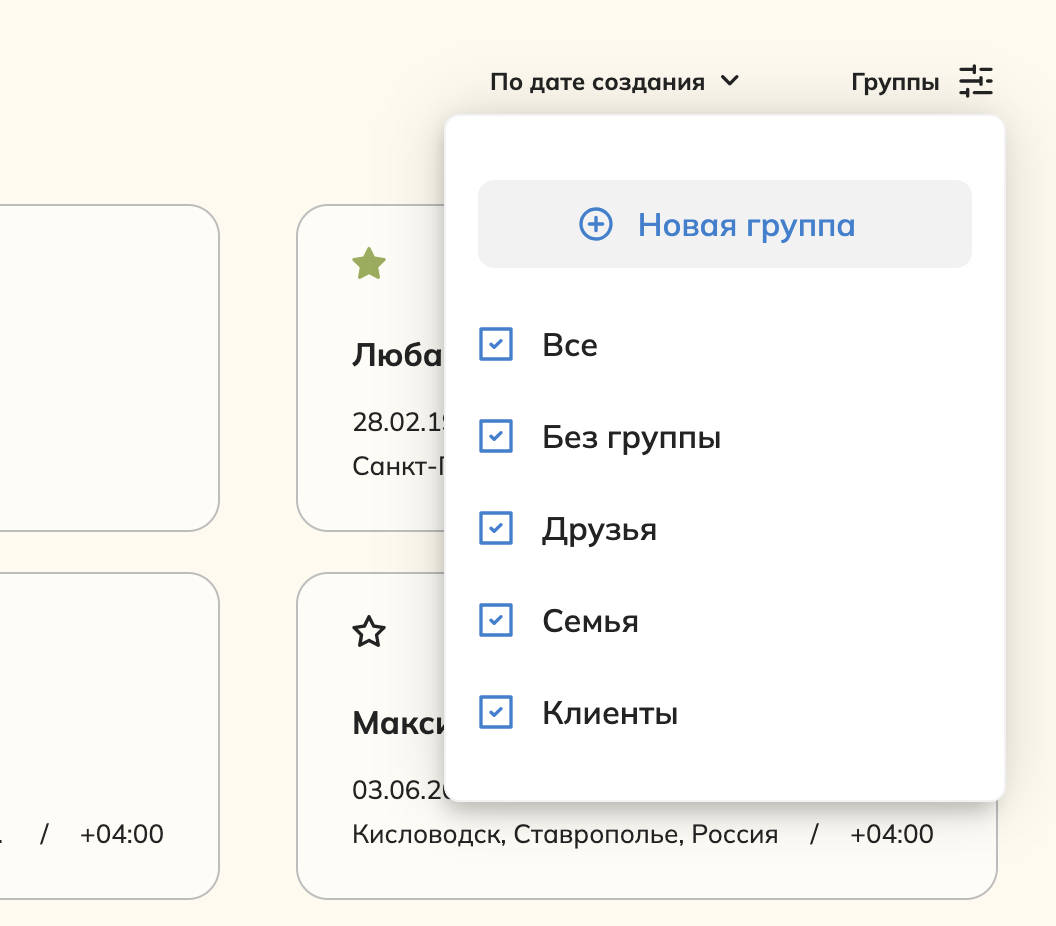The width and height of the screenshot is (1056, 926).
Task: Favorite the outlined star on Макс card
Action: click(x=369, y=632)
